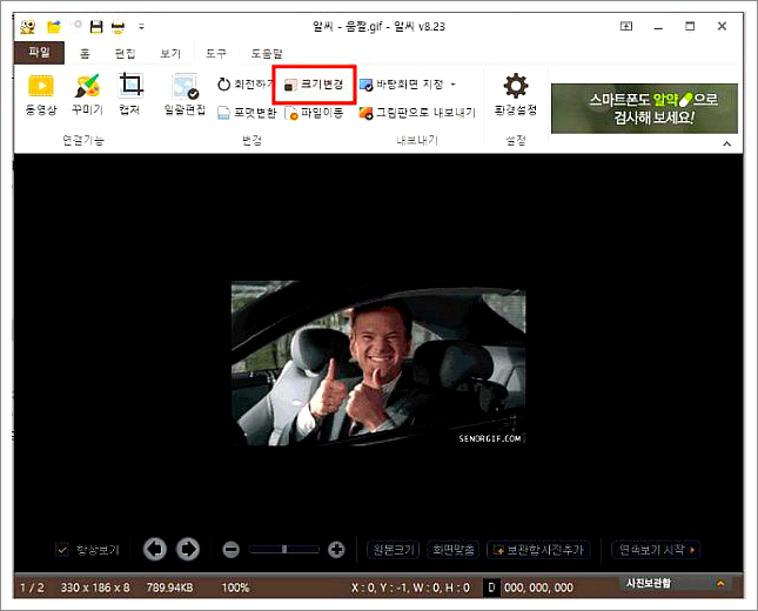Image resolution: width=758 pixels, height=611 pixels.
Task: Click the 789.94KB file size text
Action: (x=170, y=588)
